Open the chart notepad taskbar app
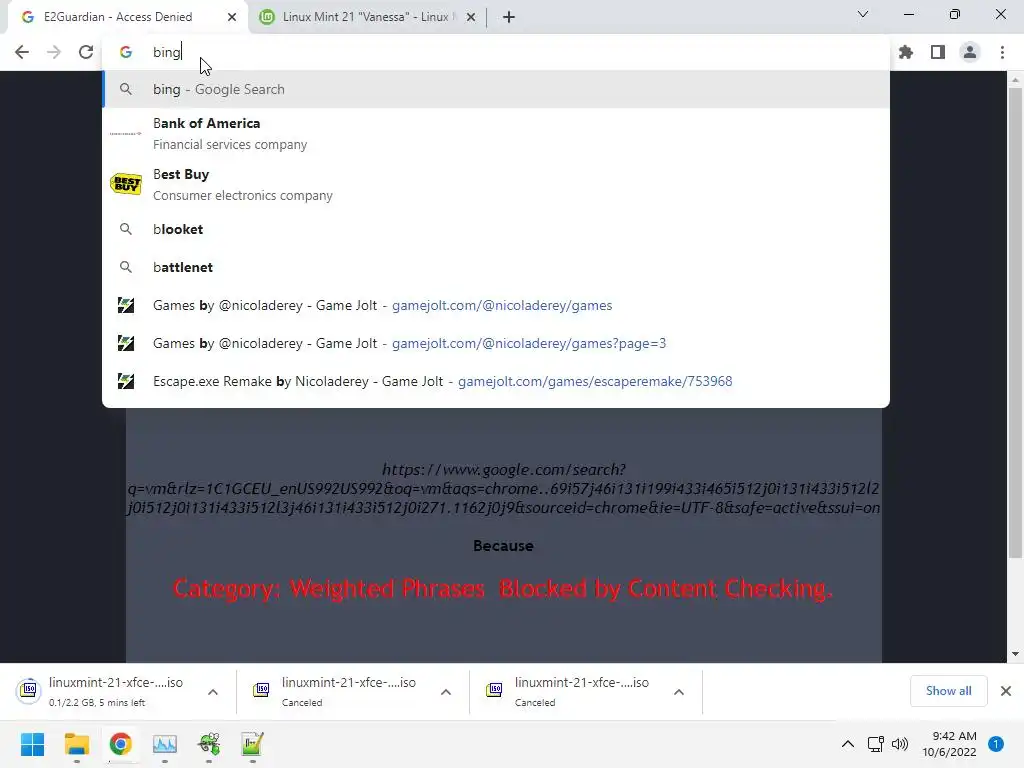Image resolution: width=1024 pixels, height=768 pixels. point(252,744)
